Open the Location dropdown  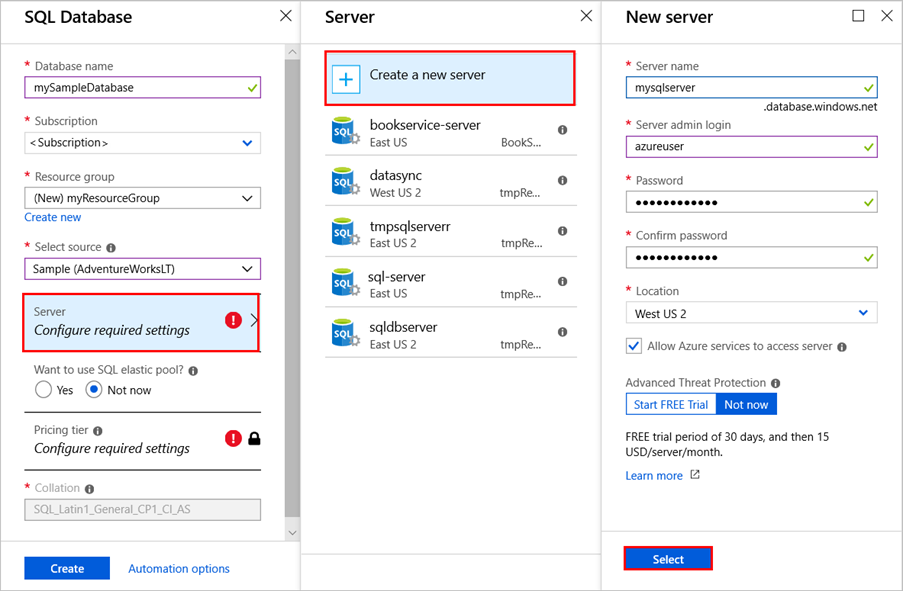(x=752, y=313)
